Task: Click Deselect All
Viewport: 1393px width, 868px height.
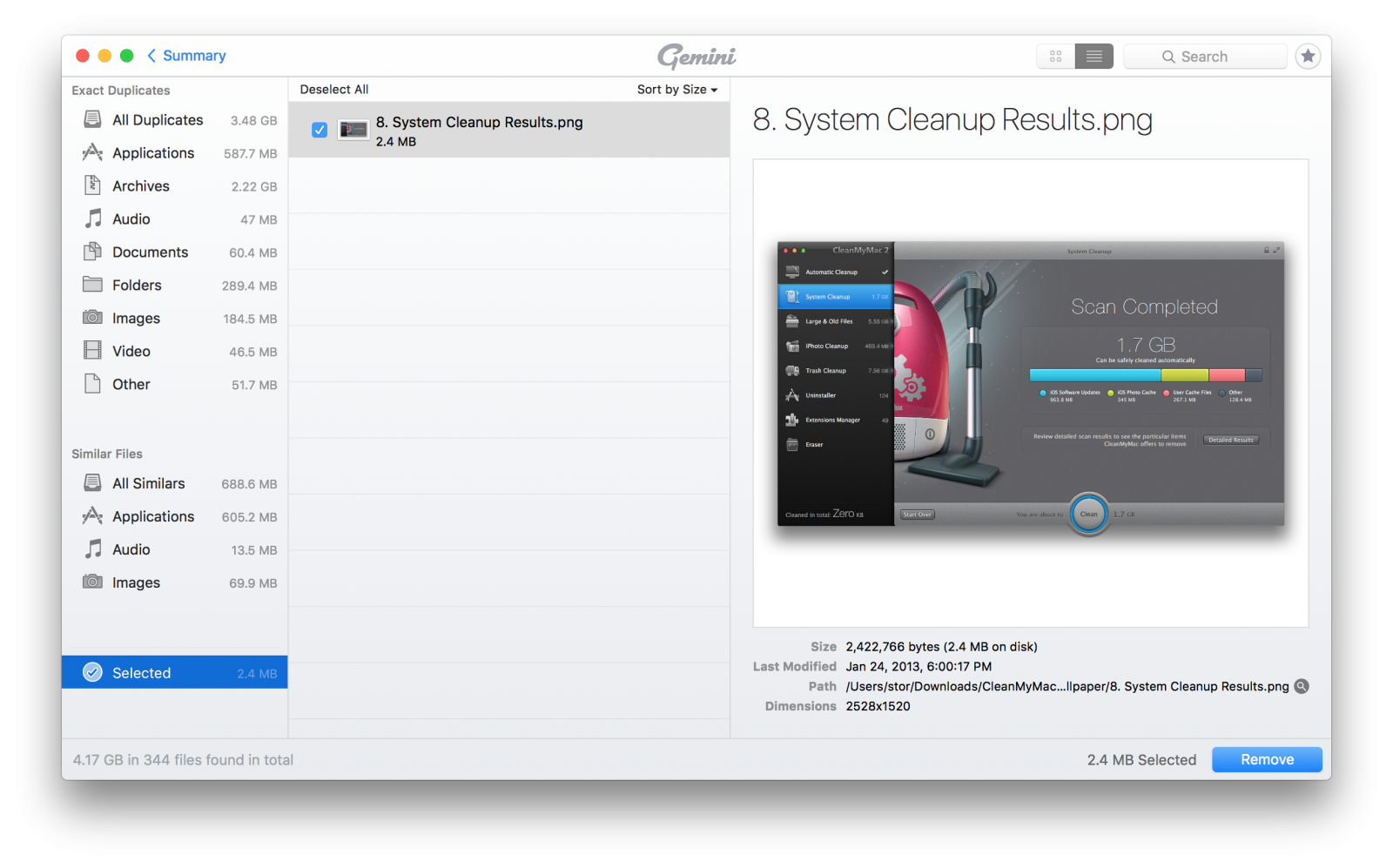Action: click(x=334, y=90)
